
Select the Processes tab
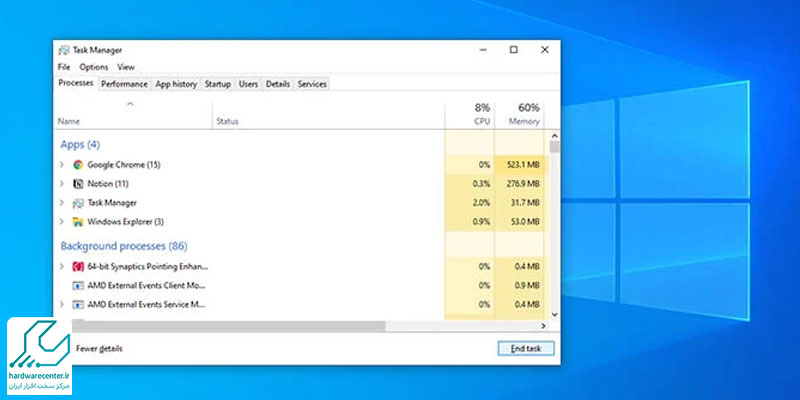point(76,83)
